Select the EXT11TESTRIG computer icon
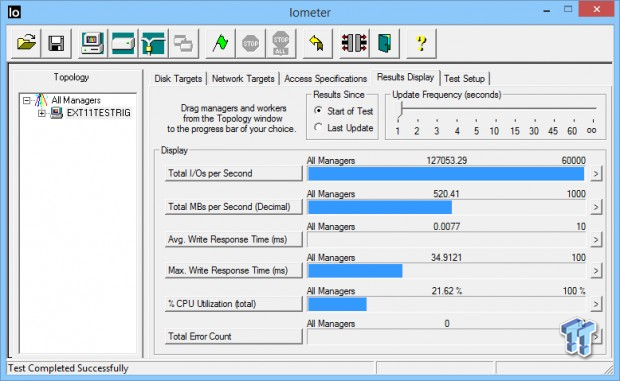The height and width of the screenshot is (381, 620). pos(56,113)
